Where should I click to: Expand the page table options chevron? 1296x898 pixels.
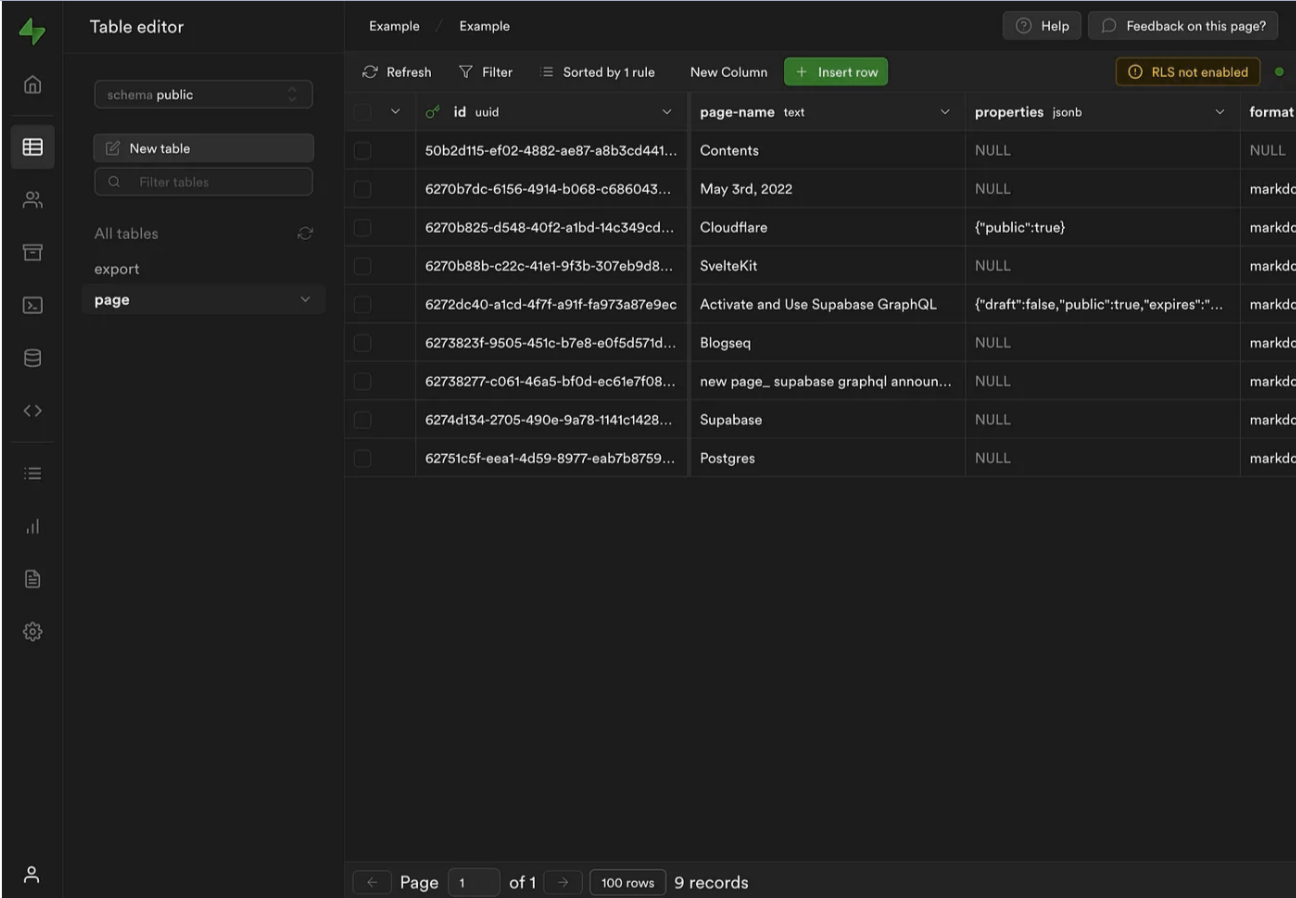305,300
